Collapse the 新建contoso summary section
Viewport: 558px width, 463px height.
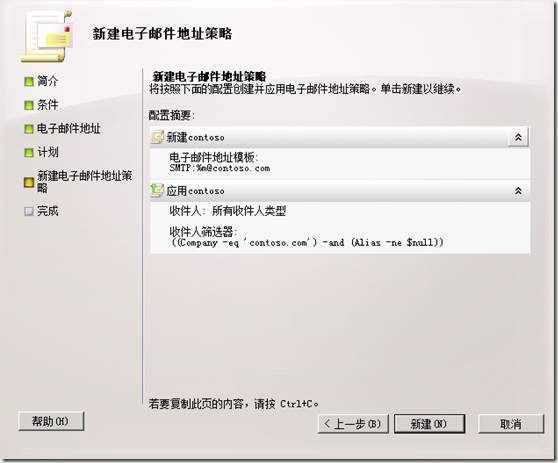point(518,137)
